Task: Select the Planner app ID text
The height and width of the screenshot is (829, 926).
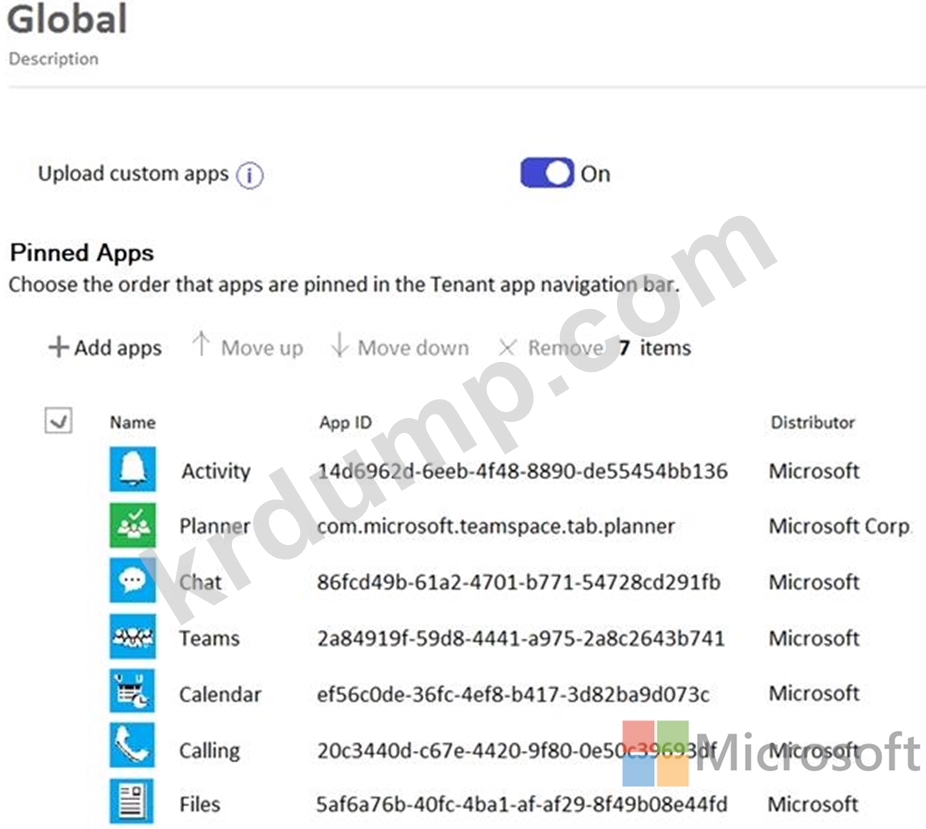Action: pos(495,526)
